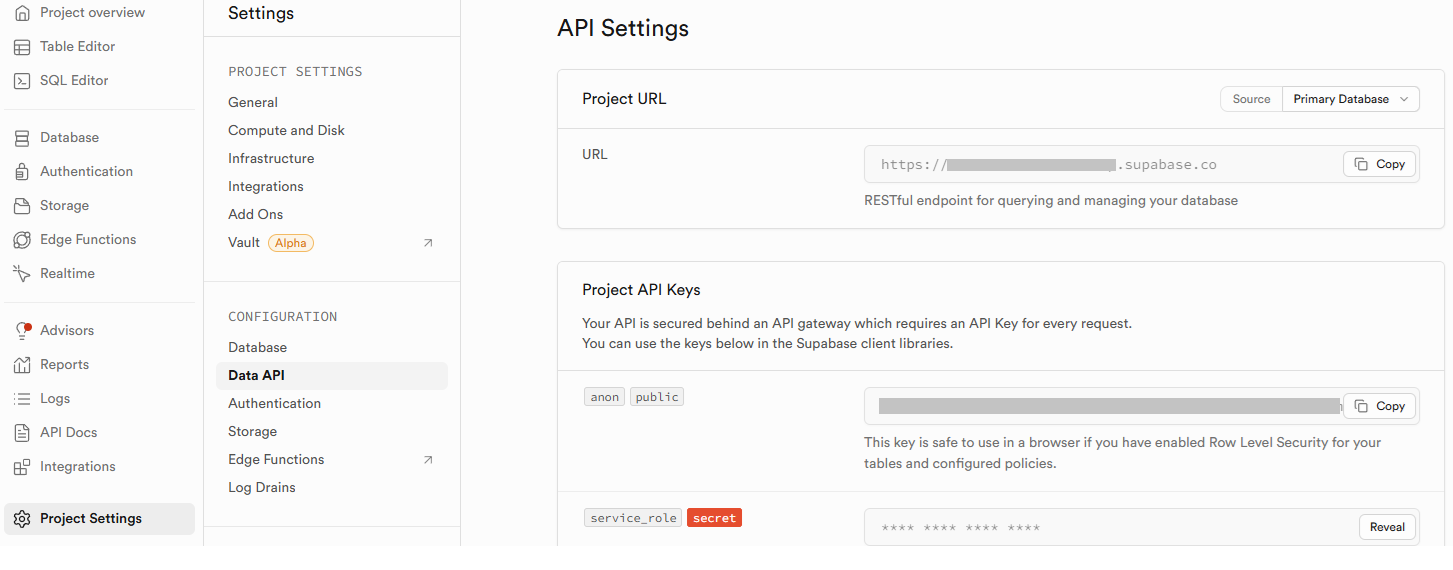Image resolution: width=1453 pixels, height=570 pixels.
Task: Open Edge Functions icon in sidebar
Action: [x=22, y=240]
